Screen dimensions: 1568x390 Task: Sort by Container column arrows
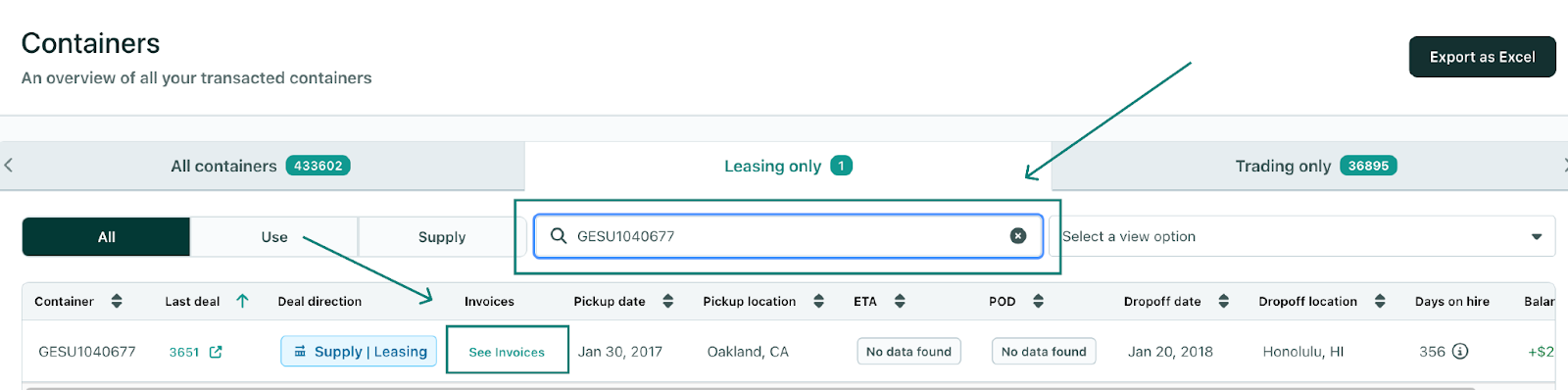tap(117, 301)
